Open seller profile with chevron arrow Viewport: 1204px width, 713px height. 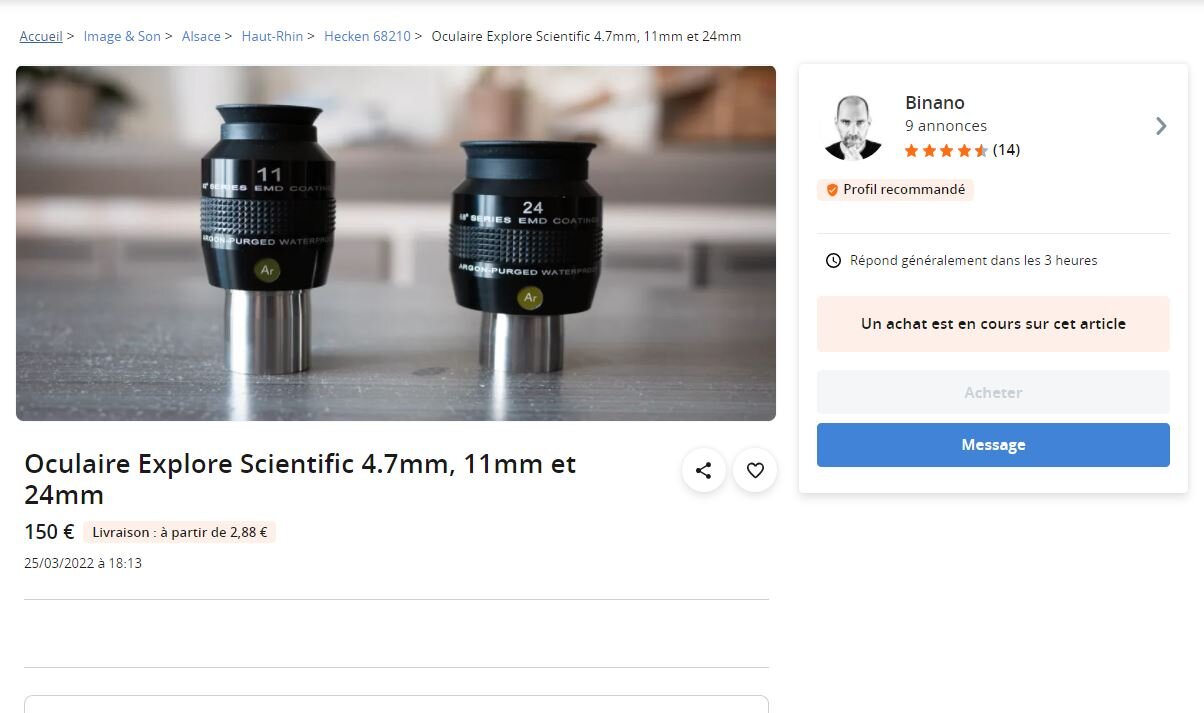(x=1160, y=126)
